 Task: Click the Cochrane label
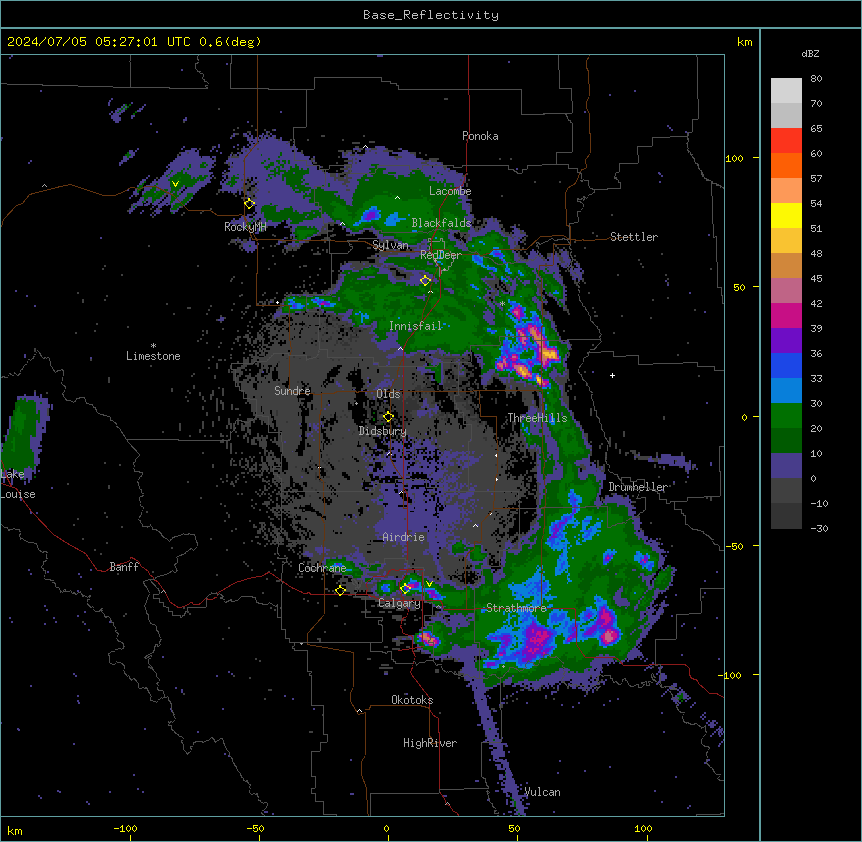point(322,568)
